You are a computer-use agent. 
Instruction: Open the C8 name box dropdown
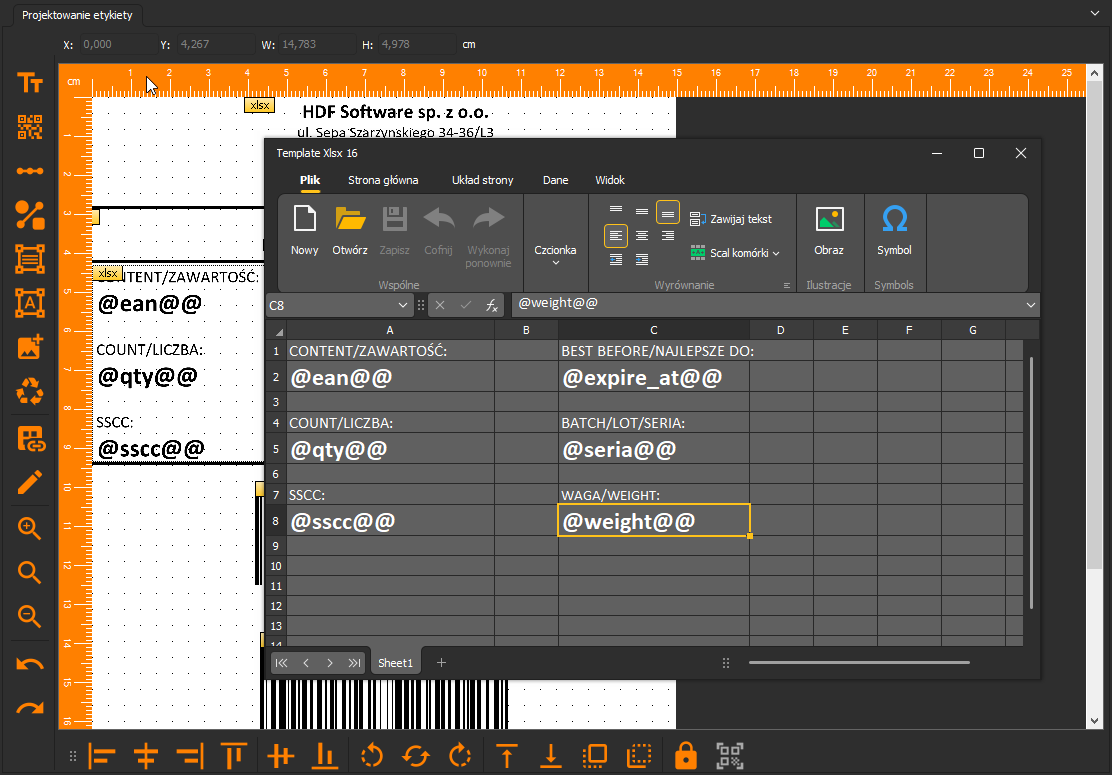(x=403, y=305)
